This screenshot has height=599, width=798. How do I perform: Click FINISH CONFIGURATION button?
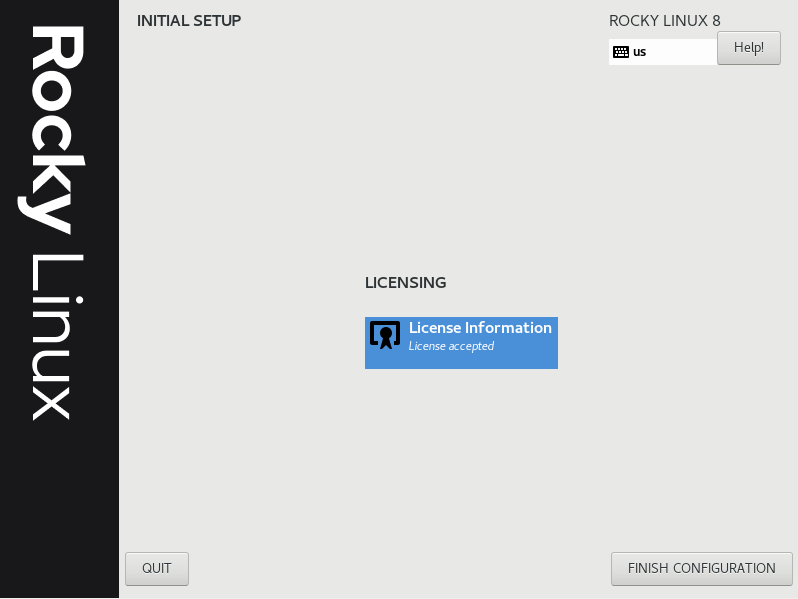pos(701,568)
